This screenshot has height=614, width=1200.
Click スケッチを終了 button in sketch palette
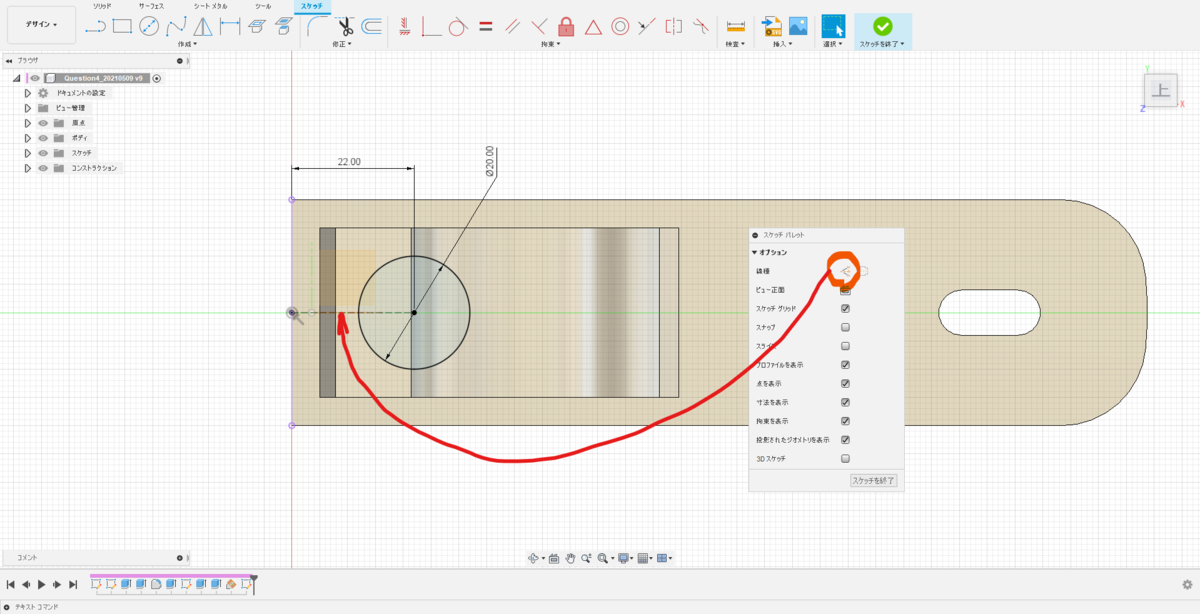point(873,480)
